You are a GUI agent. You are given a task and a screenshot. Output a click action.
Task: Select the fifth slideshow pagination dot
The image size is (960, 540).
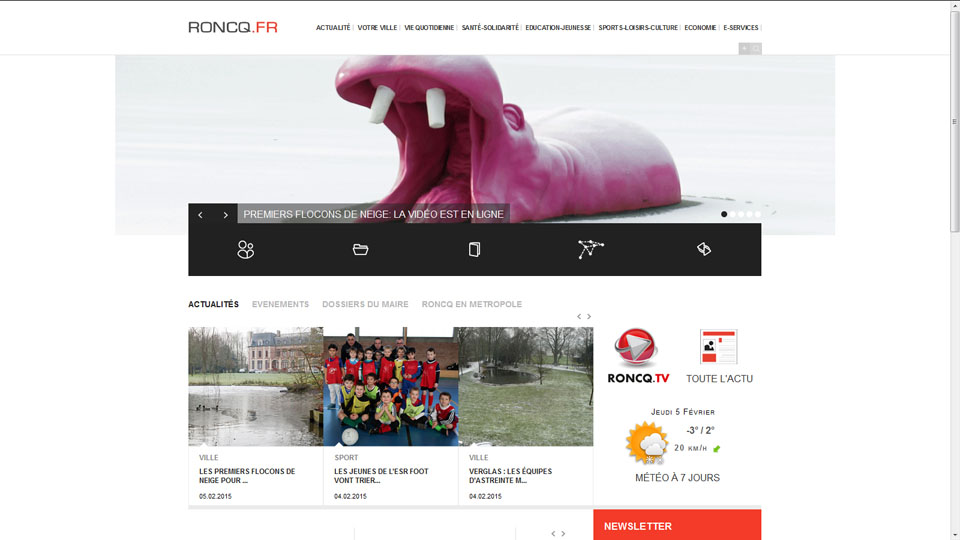pyautogui.click(x=758, y=214)
